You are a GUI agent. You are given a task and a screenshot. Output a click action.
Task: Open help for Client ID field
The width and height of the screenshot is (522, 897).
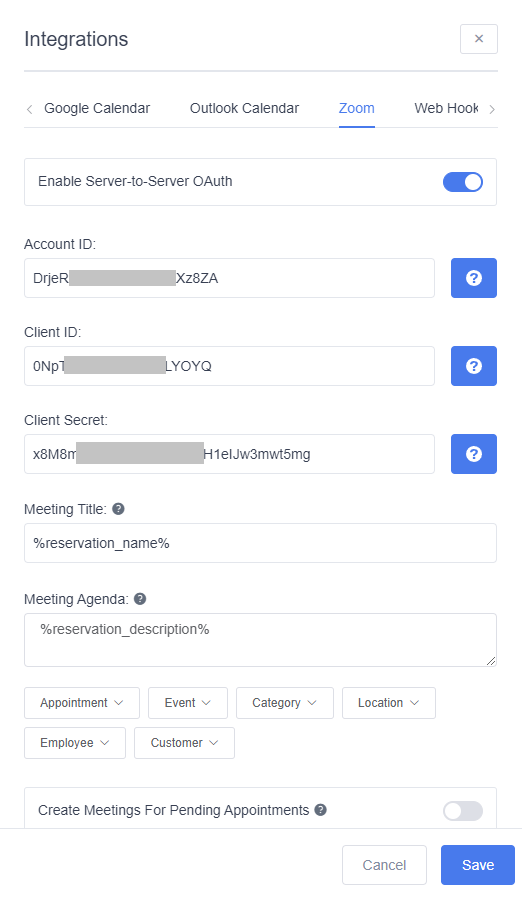[x=473, y=366]
